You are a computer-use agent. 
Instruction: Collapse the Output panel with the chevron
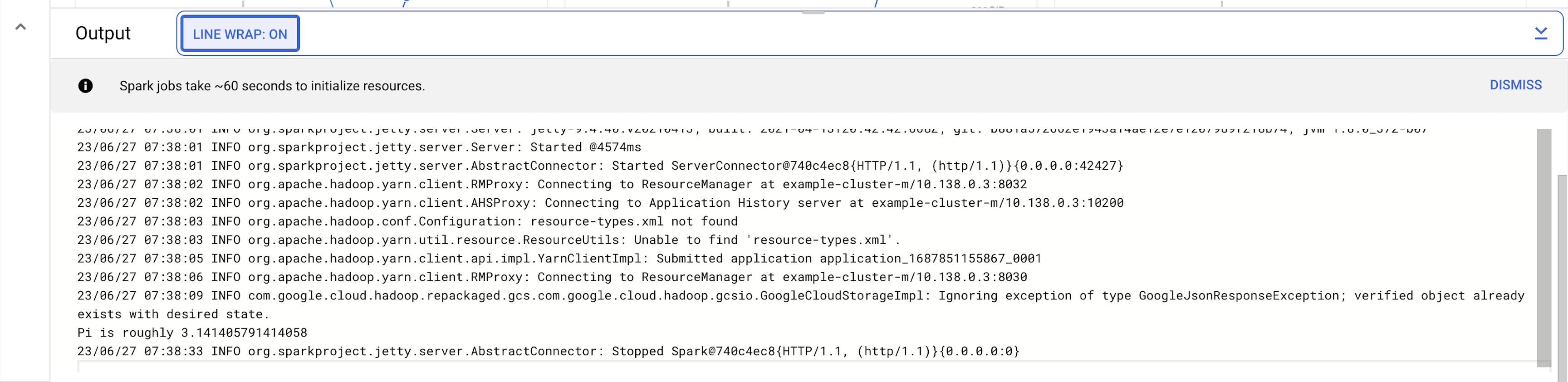coord(21,27)
